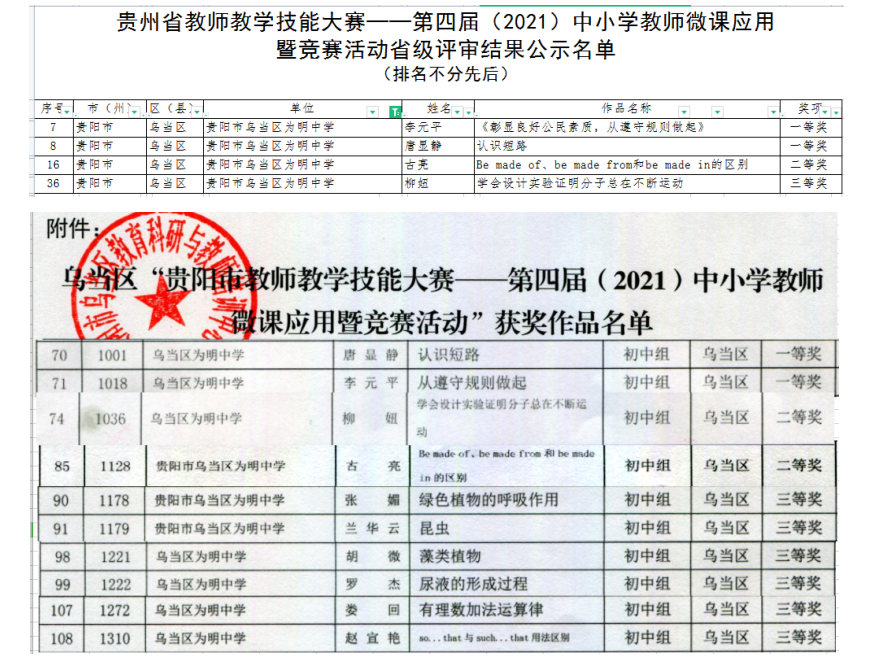Viewport: 887px width, 670px height.
Task: Click the work title 绿色植物的呼吸作用
Action: coord(488,500)
